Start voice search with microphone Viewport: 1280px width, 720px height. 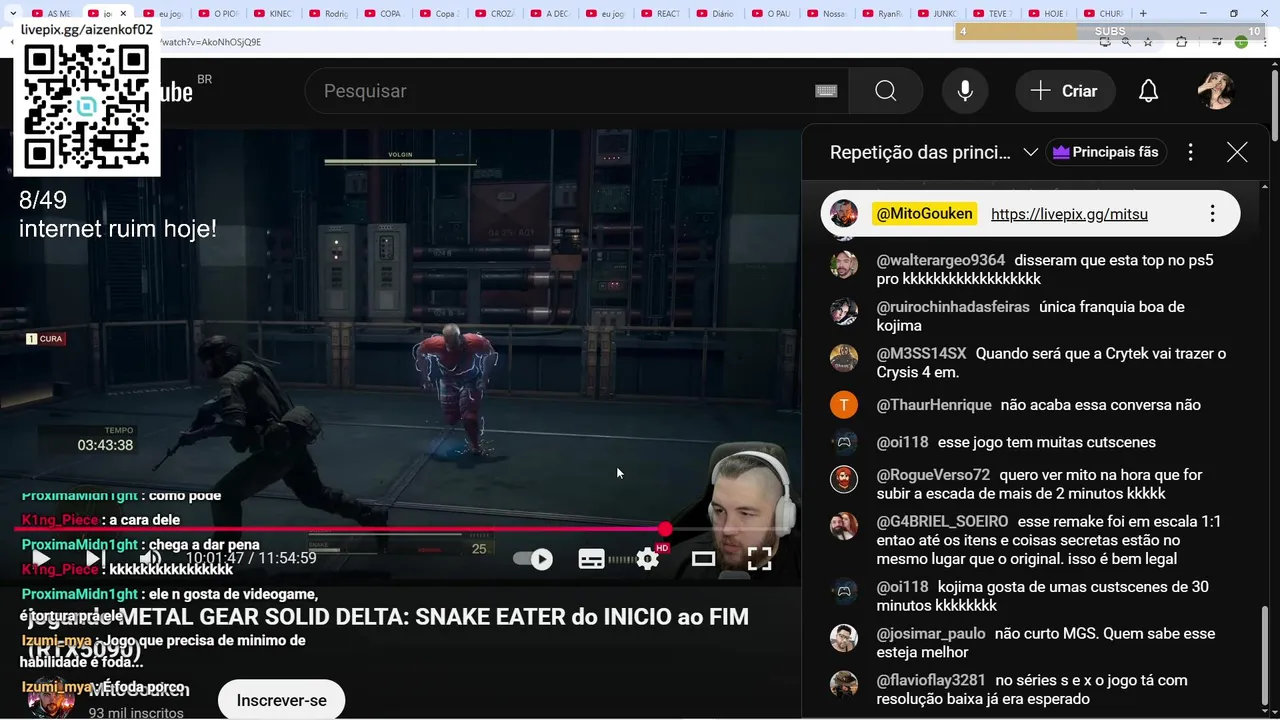point(965,91)
